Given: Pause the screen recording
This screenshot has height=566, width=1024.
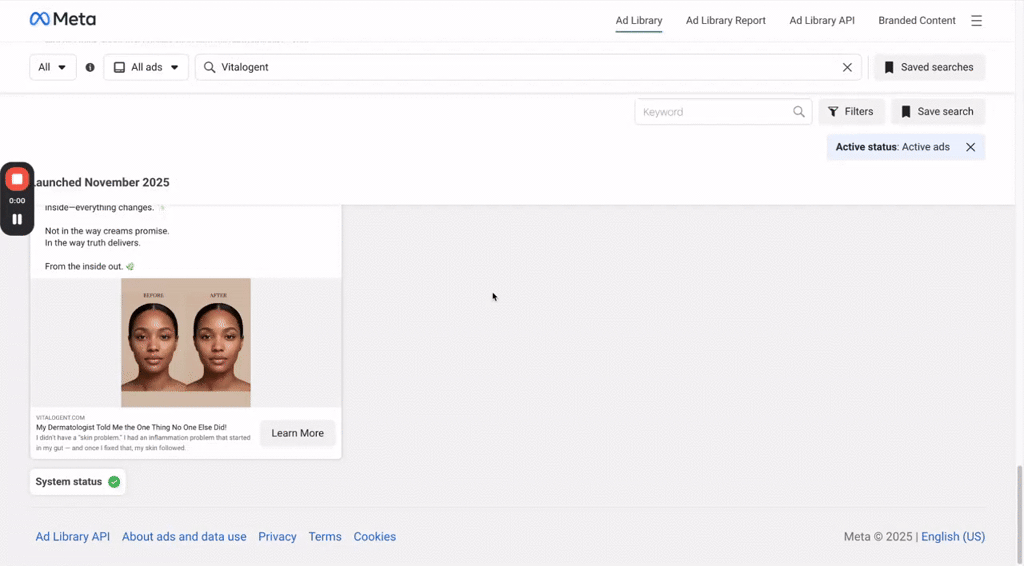Looking at the screenshot, I should pos(17,219).
